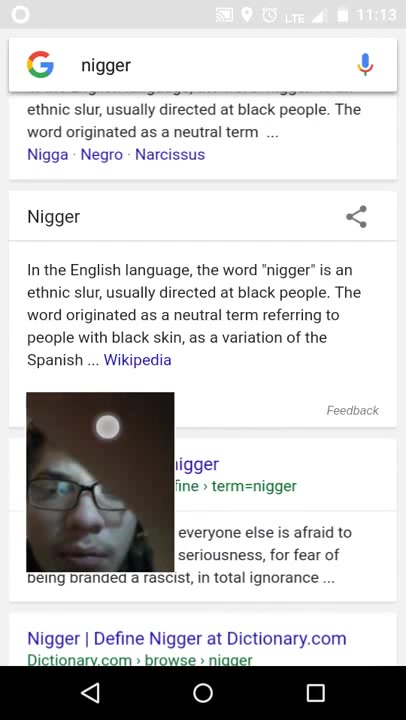406x720 pixels.
Task: Tap the location pin status icon
Action: pos(248,16)
